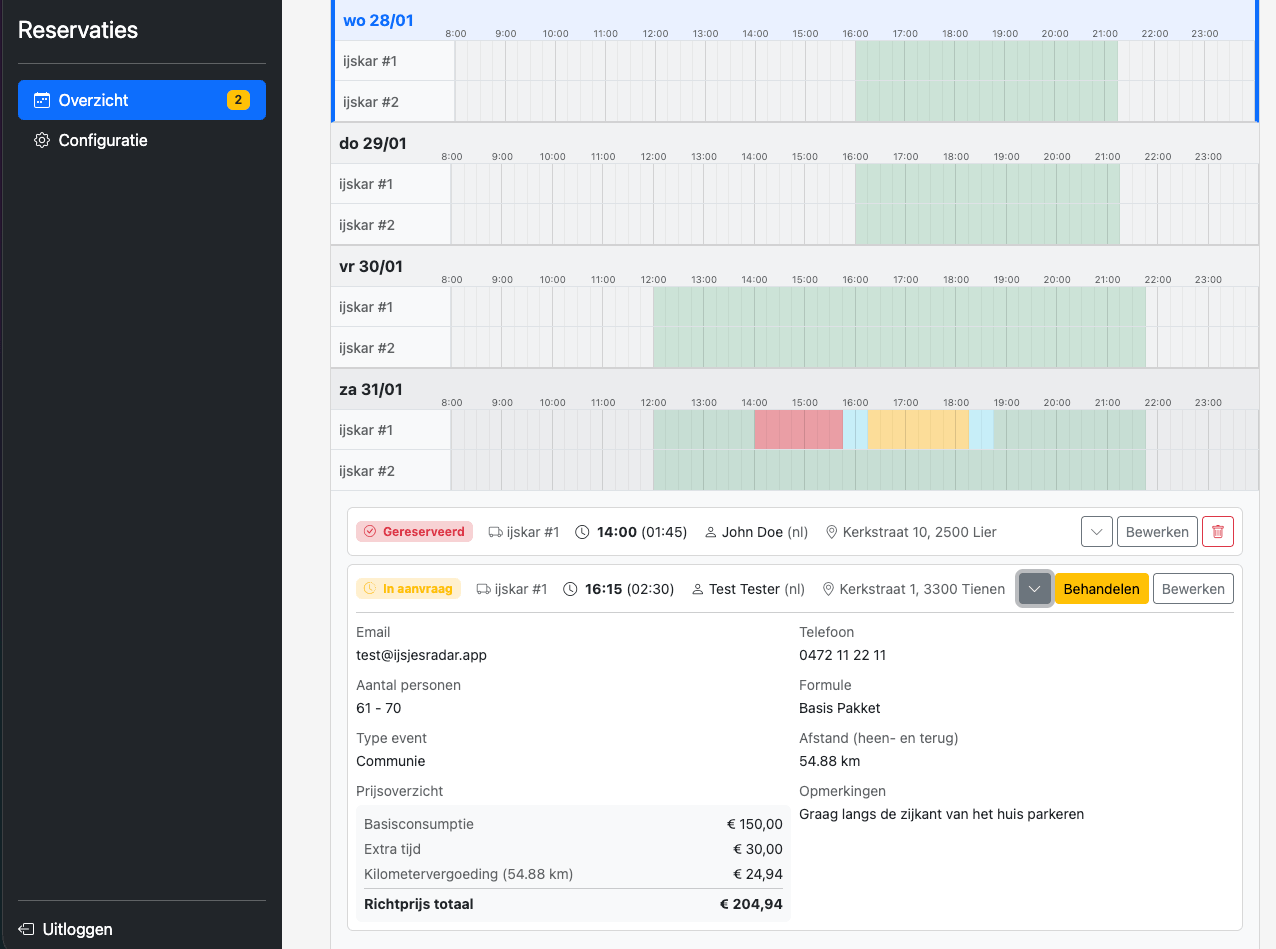
Task: Click the phone number 0472 11 22 11
Action: click(x=842, y=655)
